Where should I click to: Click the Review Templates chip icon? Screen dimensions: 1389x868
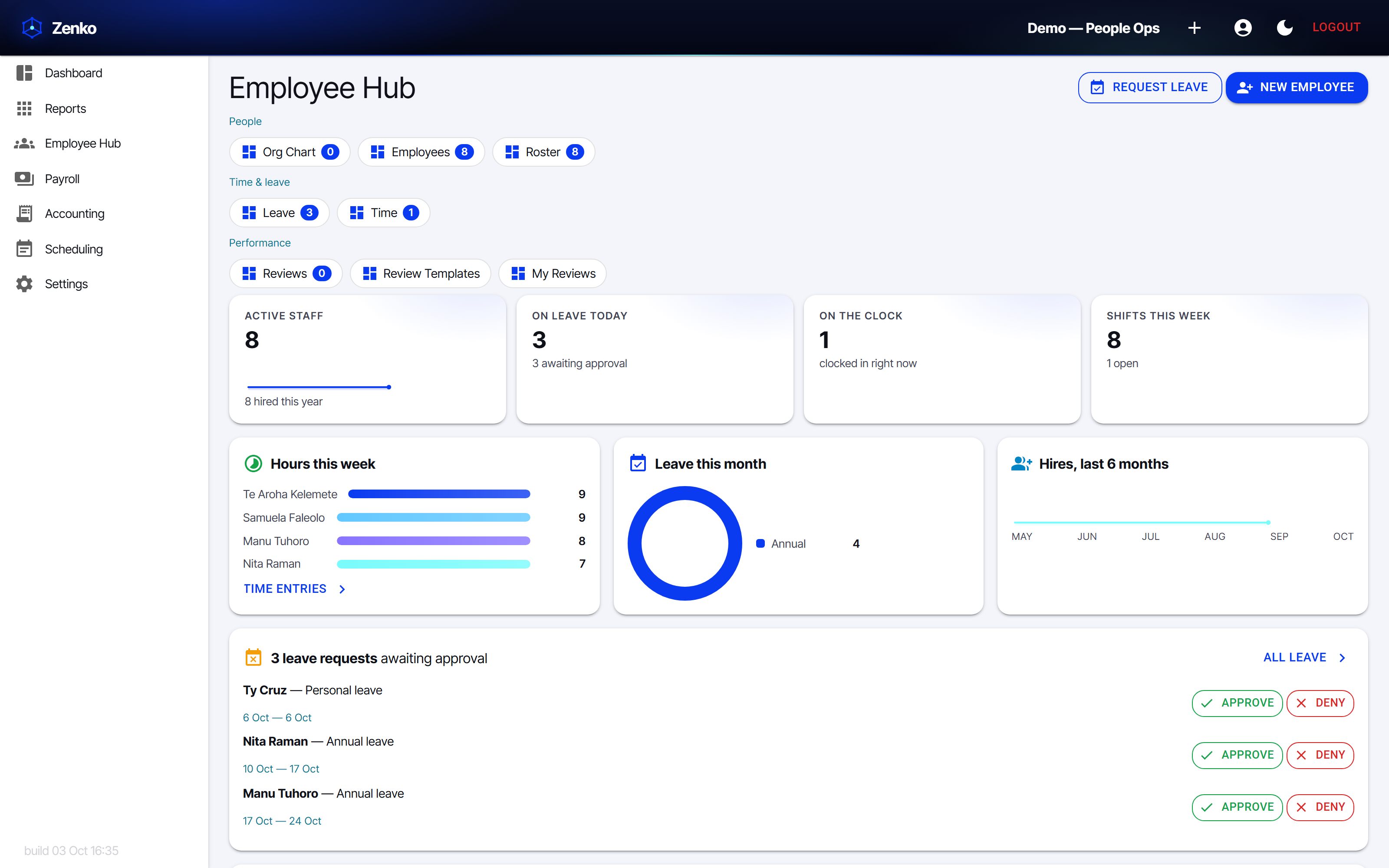point(370,273)
